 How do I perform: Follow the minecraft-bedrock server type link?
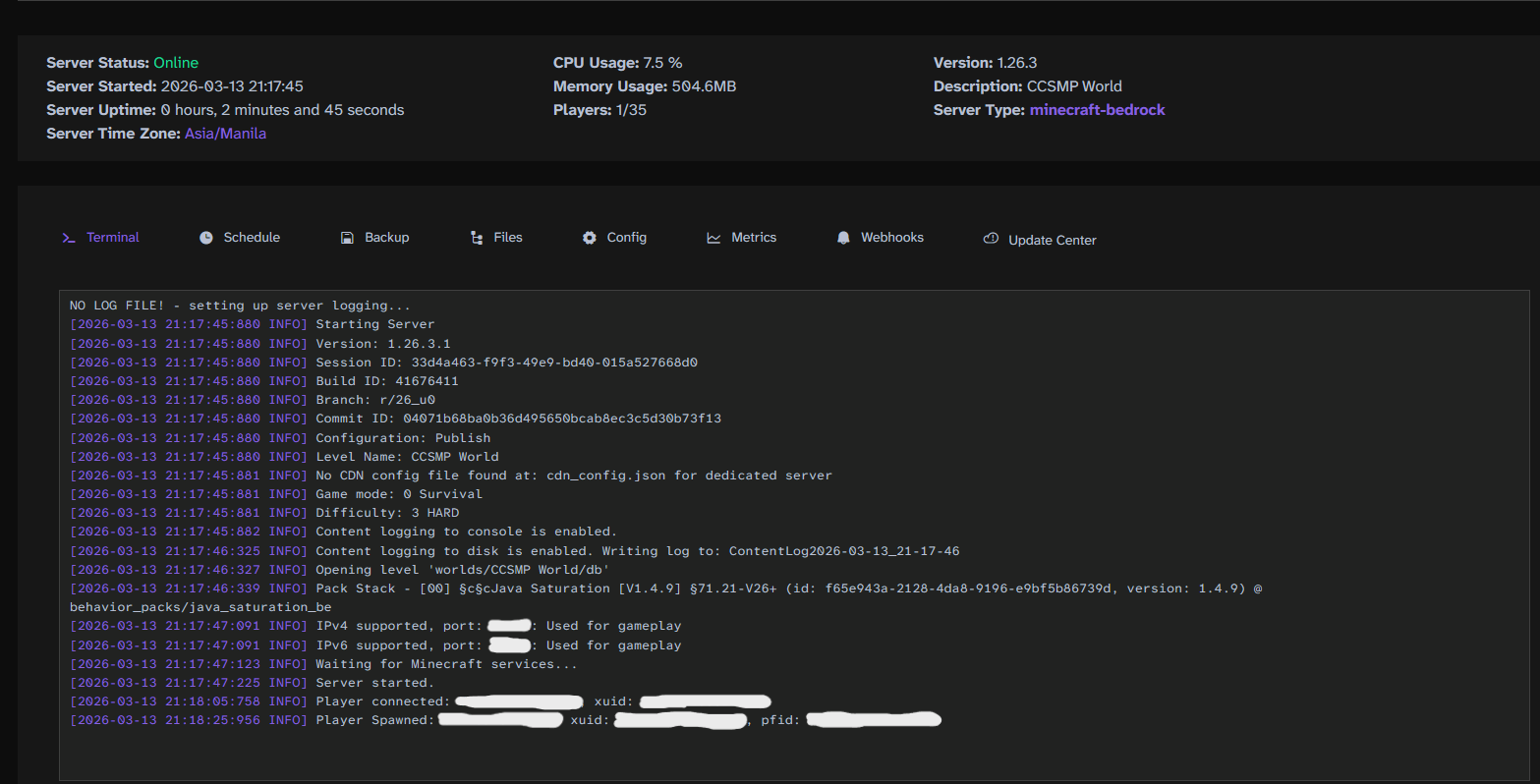(x=1097, y=110)
